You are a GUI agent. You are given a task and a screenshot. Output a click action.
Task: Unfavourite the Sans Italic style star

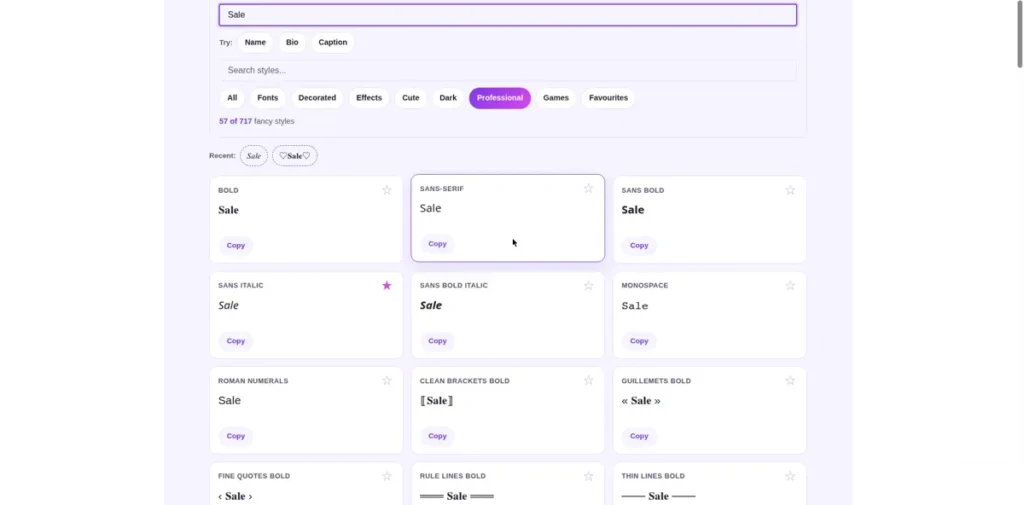pos(387,285)
